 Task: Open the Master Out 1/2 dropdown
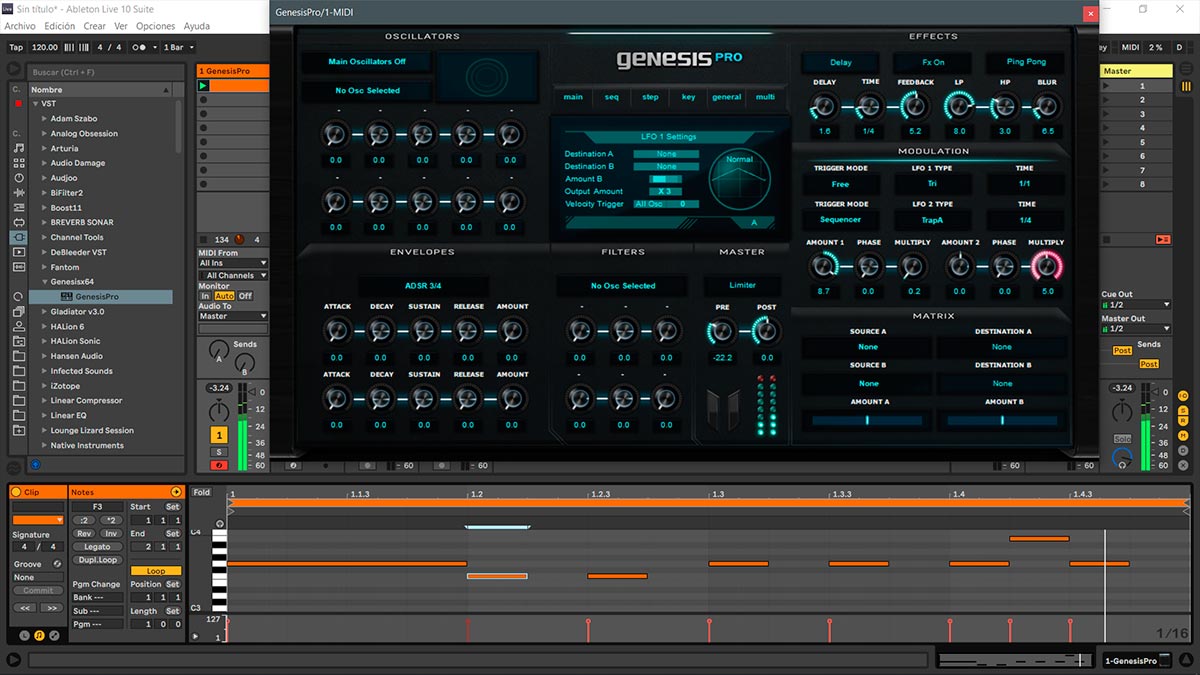pyautogui.click(x=1136, y=329)
